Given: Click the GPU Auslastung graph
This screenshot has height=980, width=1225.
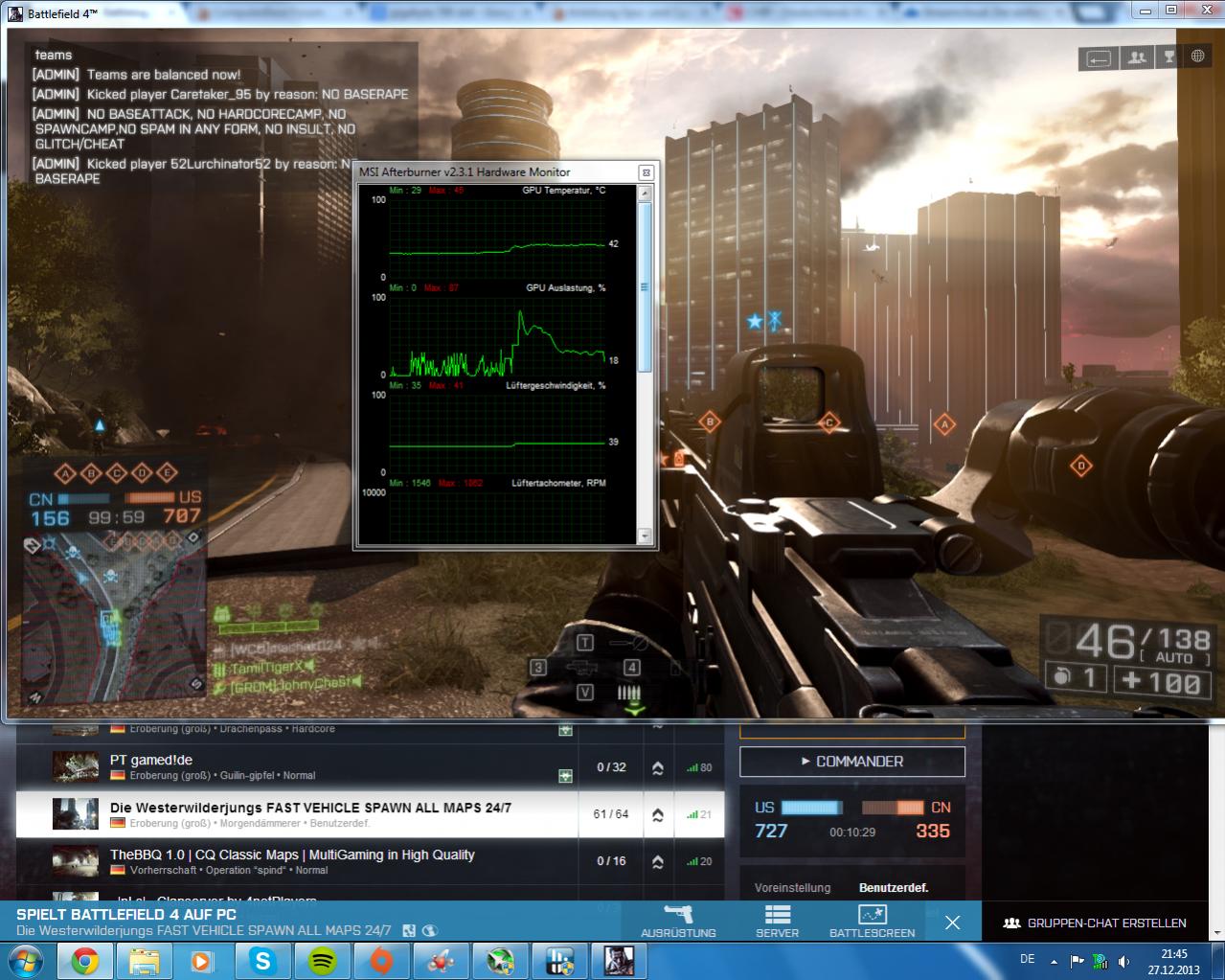Looking at the screenshot, I should pyautogui.click(x=497, y=334).
